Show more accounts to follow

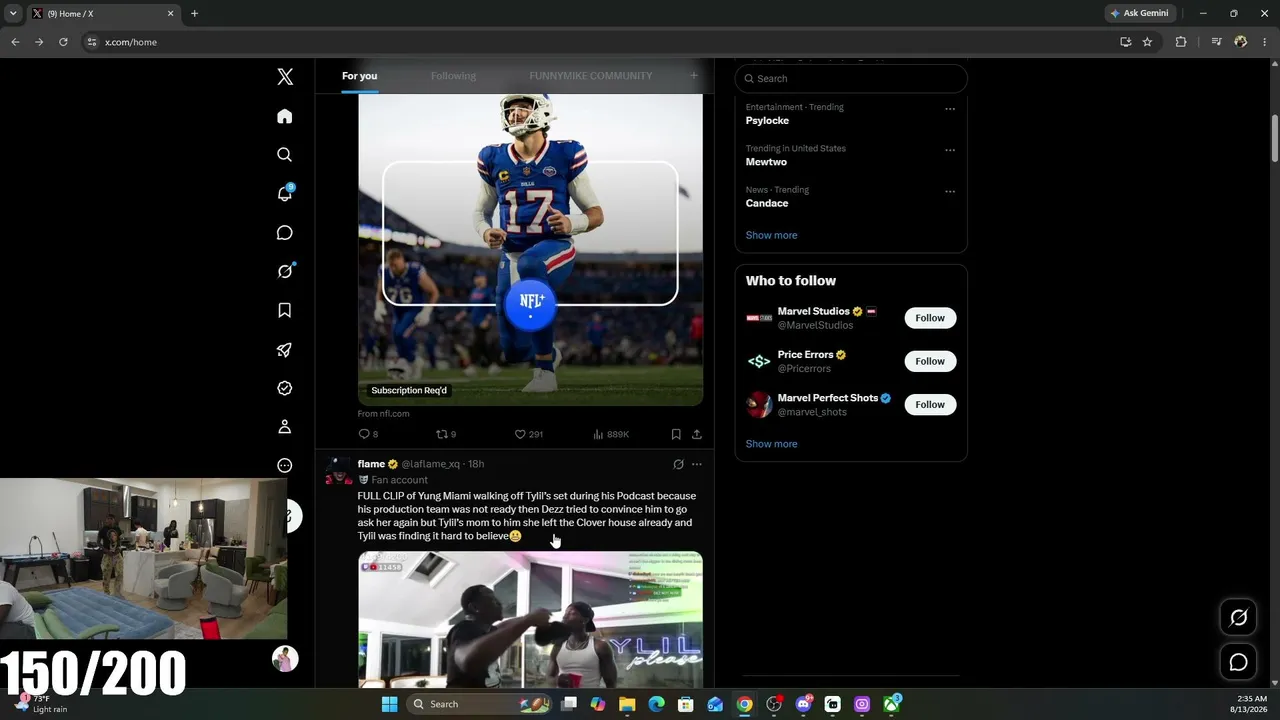[771, 444]
